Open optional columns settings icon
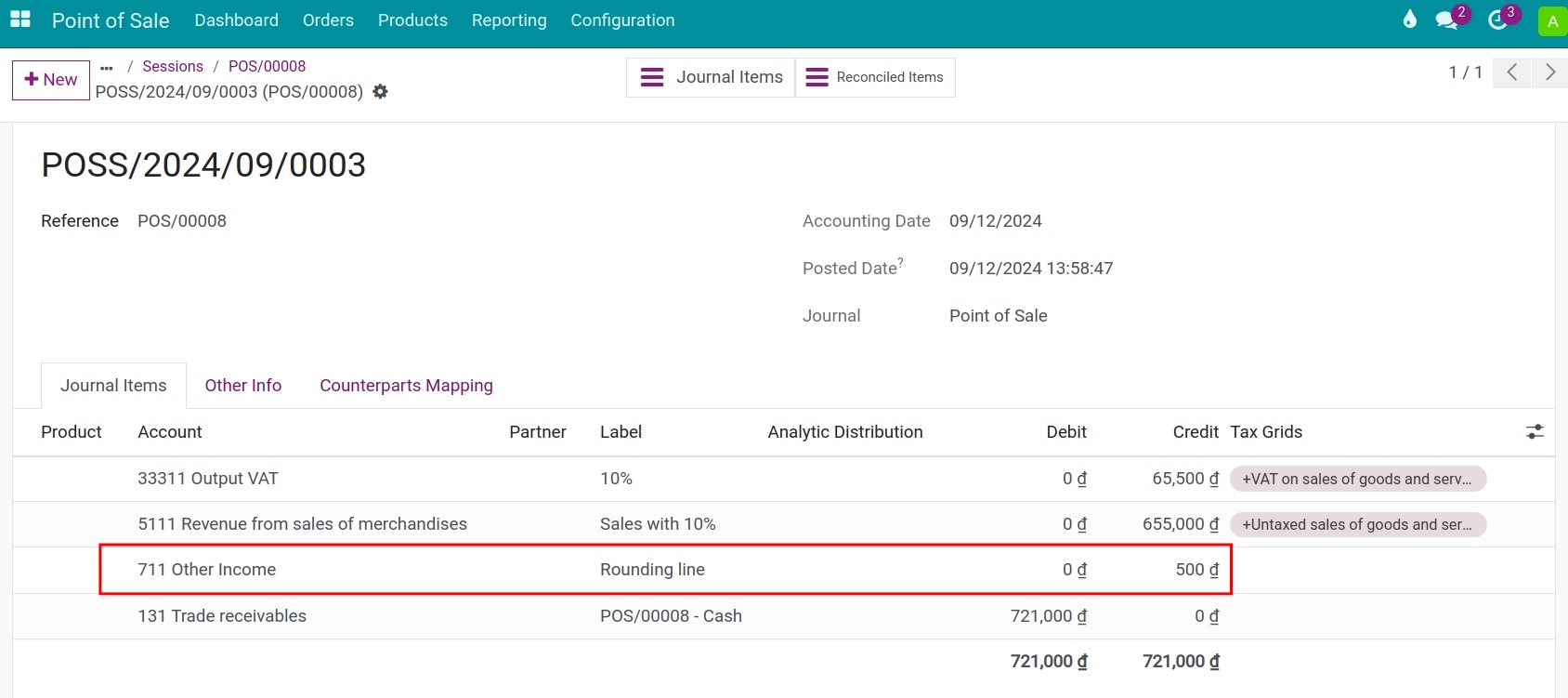The width and height of the screenshot is (1568, 698). pos(1535,432)
